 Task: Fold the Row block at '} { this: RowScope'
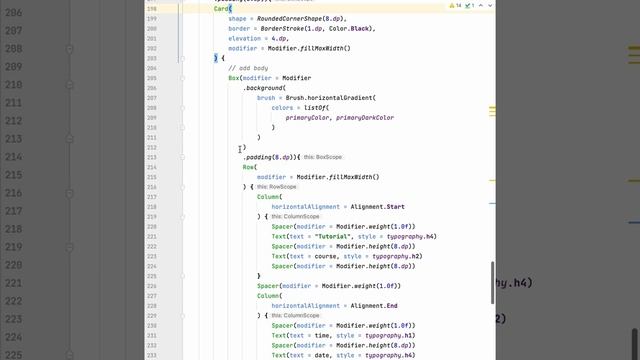pyautogui.click(x=182, y=187)
